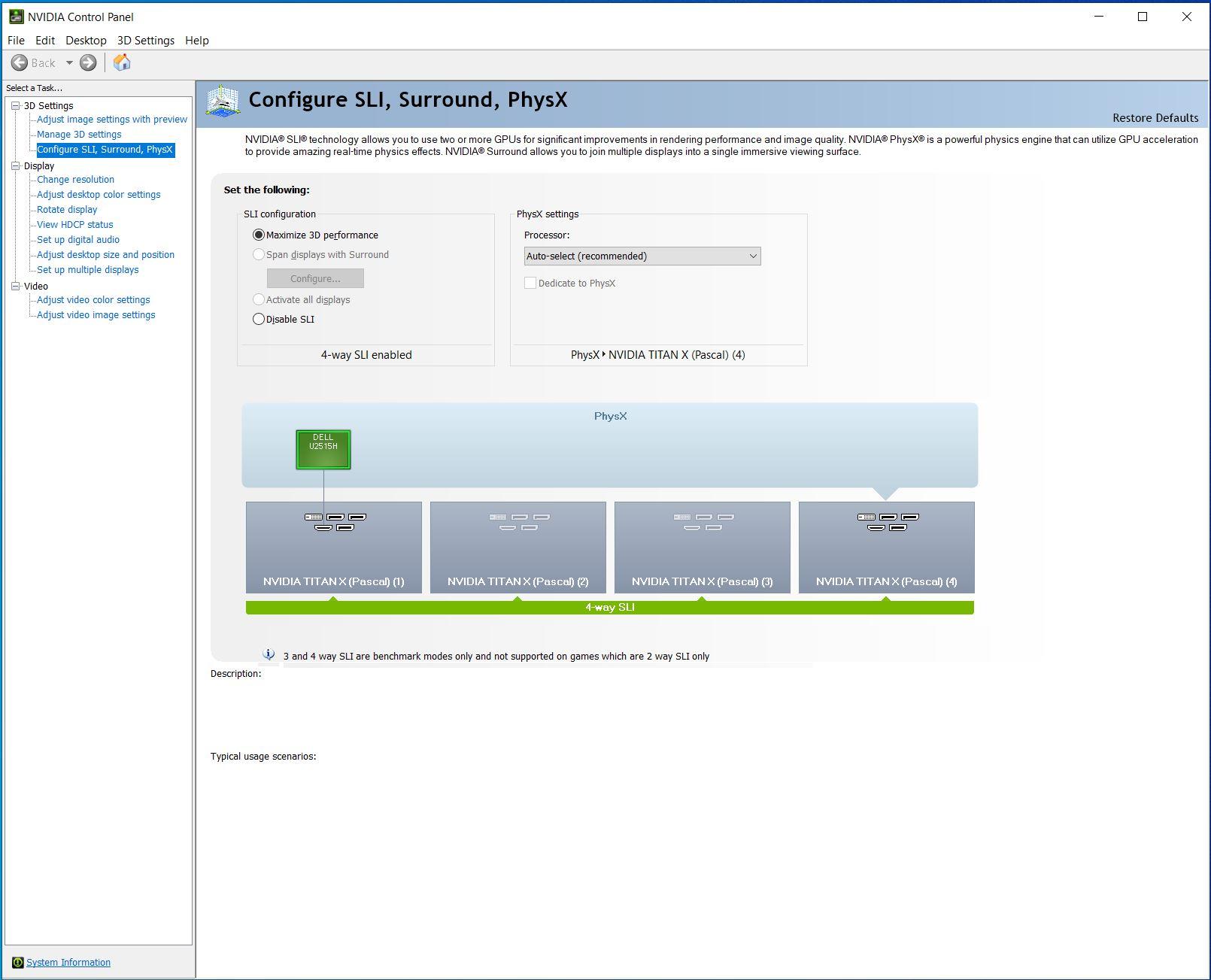Viewport: 1211px width, 980px height.
Task: Open Adjust image settings with preview
Action: tap(112, 120)
